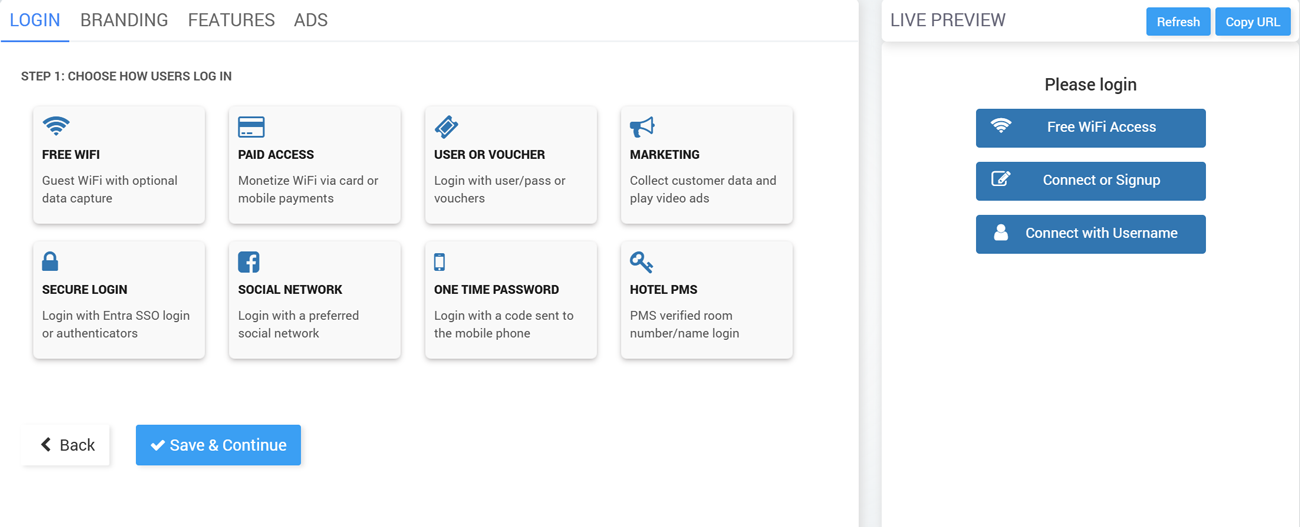The width and height of the screenshot is (1300, 527).
Task: Click the Marketing megaphone icon
Action: click(x=642, y=127)
